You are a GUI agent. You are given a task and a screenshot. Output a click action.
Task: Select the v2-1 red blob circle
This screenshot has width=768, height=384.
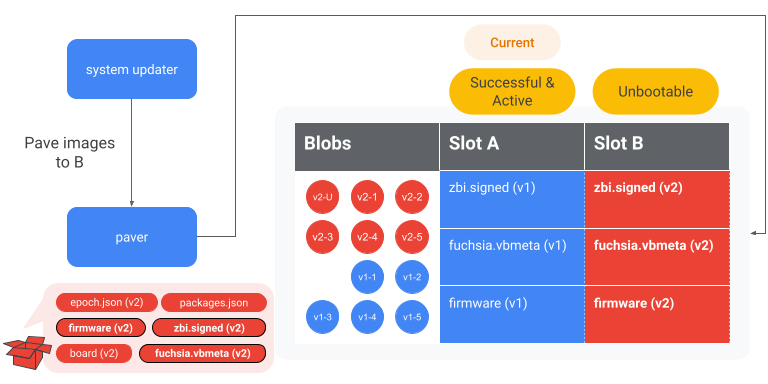click(x=367, y=197)
